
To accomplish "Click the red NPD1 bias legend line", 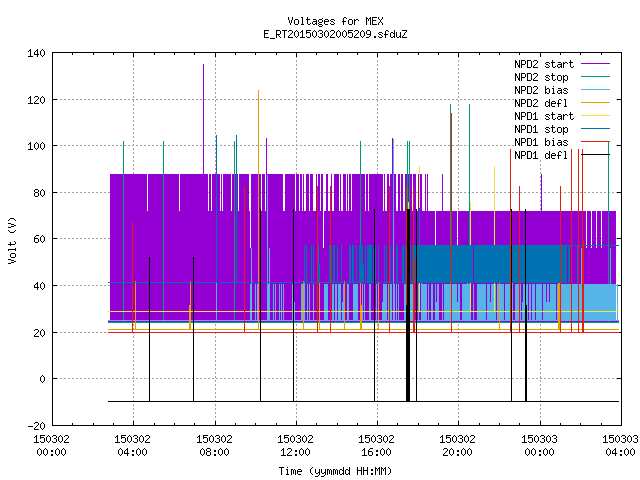I will point(596,142).
